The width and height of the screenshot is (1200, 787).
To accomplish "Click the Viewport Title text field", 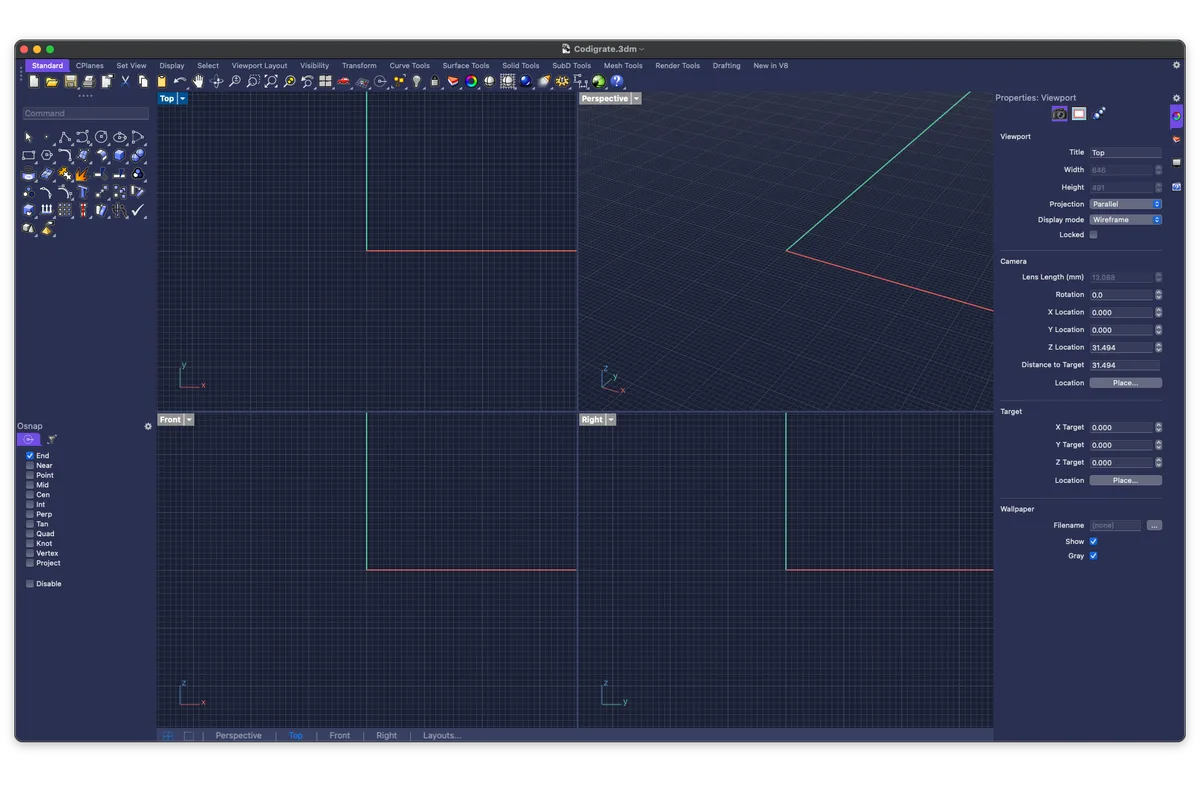I will pos(1126,153).
